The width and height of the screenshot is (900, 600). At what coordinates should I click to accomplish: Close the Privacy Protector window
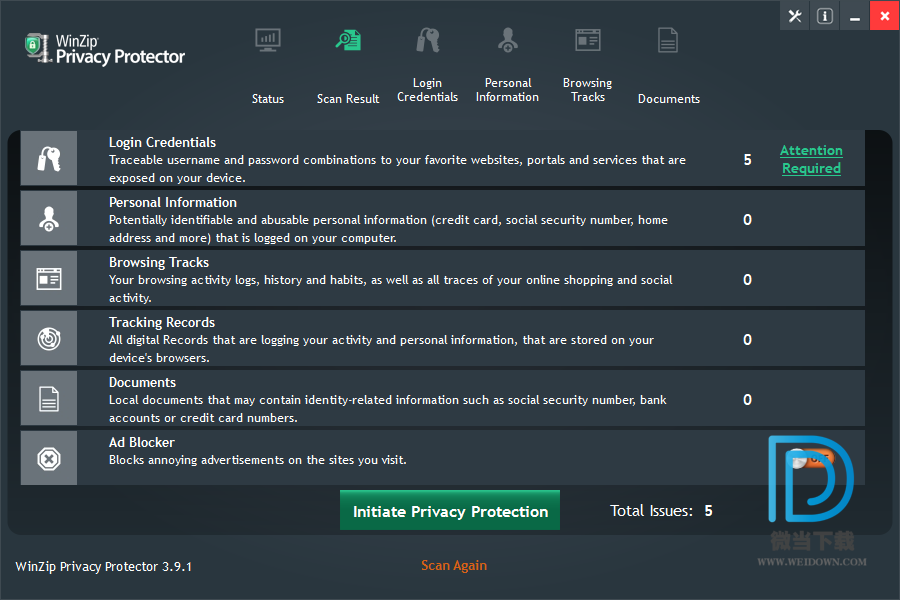885,16
